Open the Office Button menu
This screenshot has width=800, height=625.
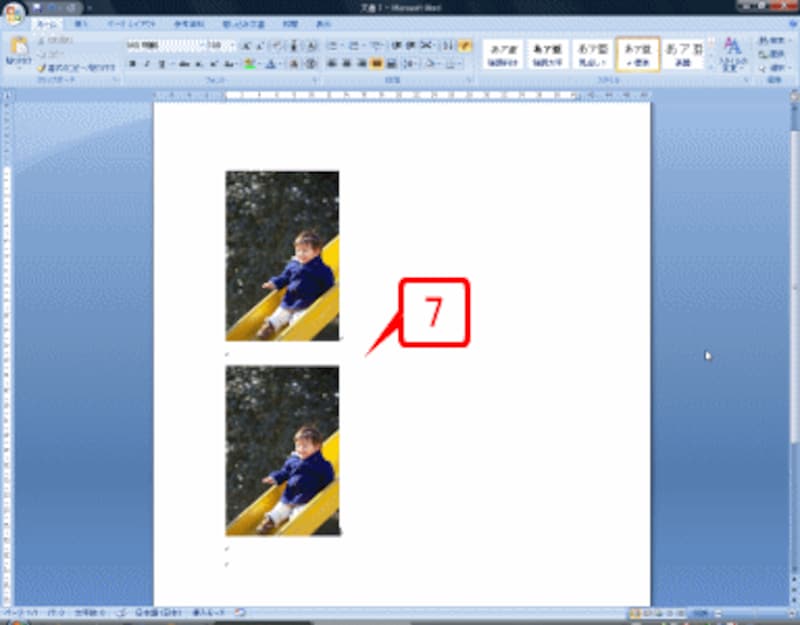coord(14,13)
